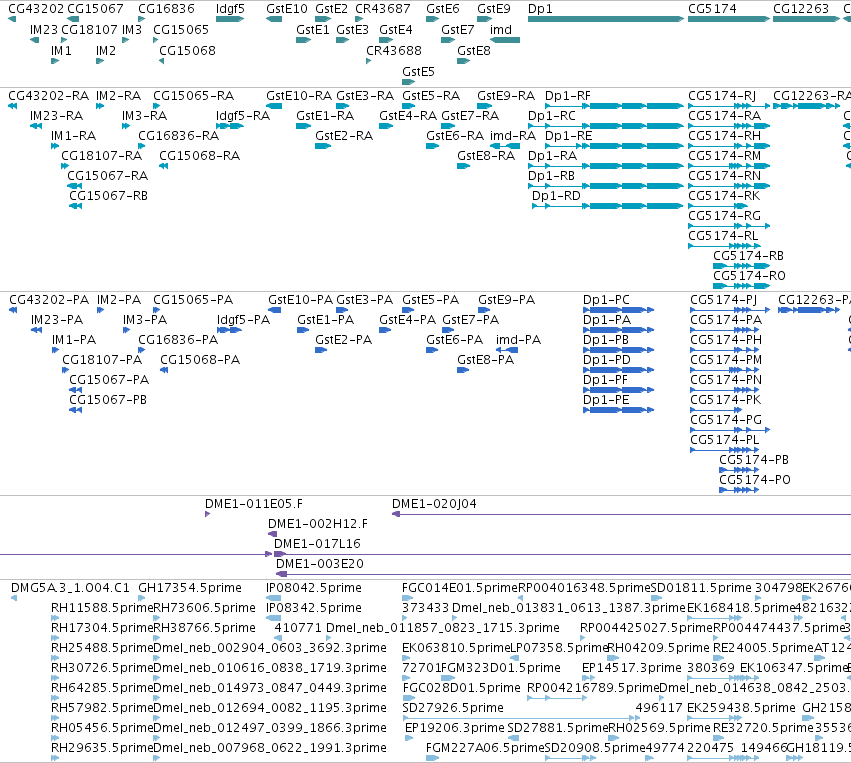Click protein CG5174-PO label
The width and height of the screenshot is (851, 763).
coord(754,480)
